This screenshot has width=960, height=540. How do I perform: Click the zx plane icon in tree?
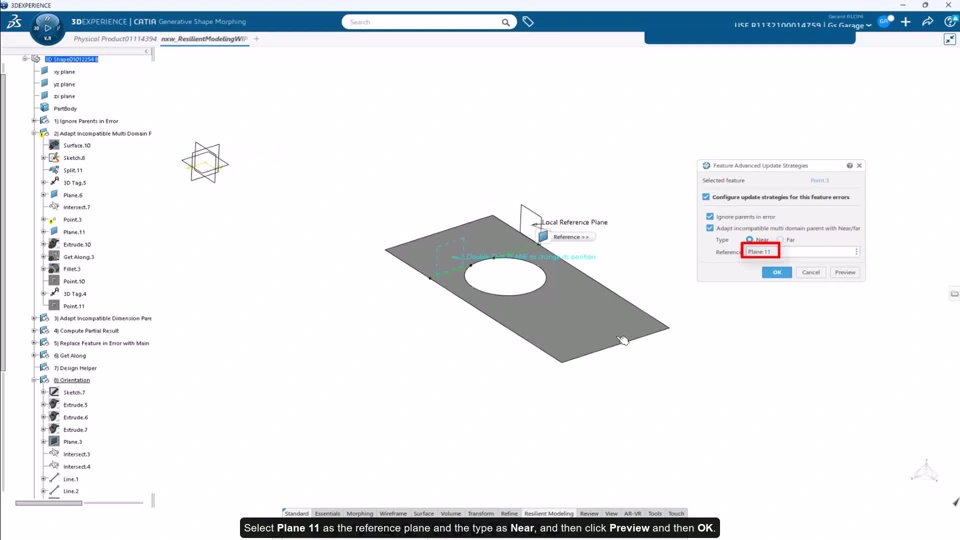[x=45, y=96]
